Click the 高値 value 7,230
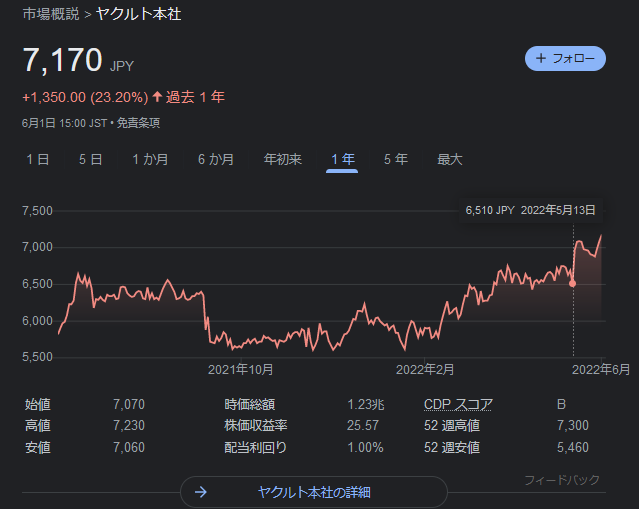The height and width of the screenshot is (509, 639). (x=129, y=425)
